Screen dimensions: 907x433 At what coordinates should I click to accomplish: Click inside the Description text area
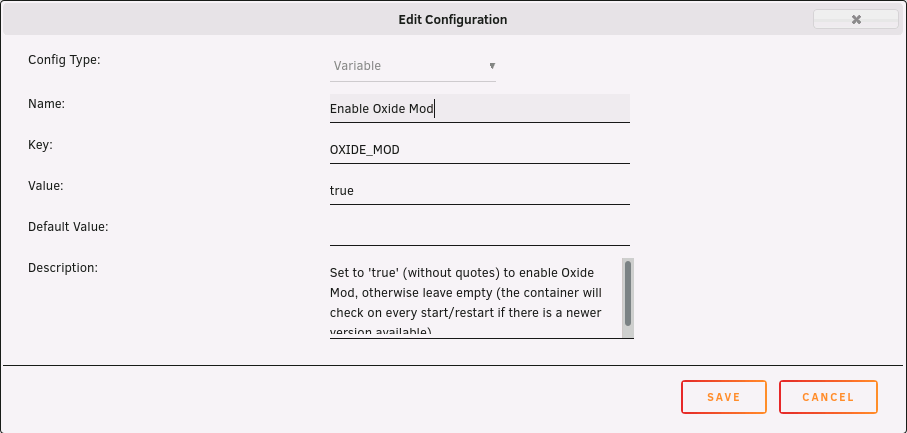coord(475,298)
